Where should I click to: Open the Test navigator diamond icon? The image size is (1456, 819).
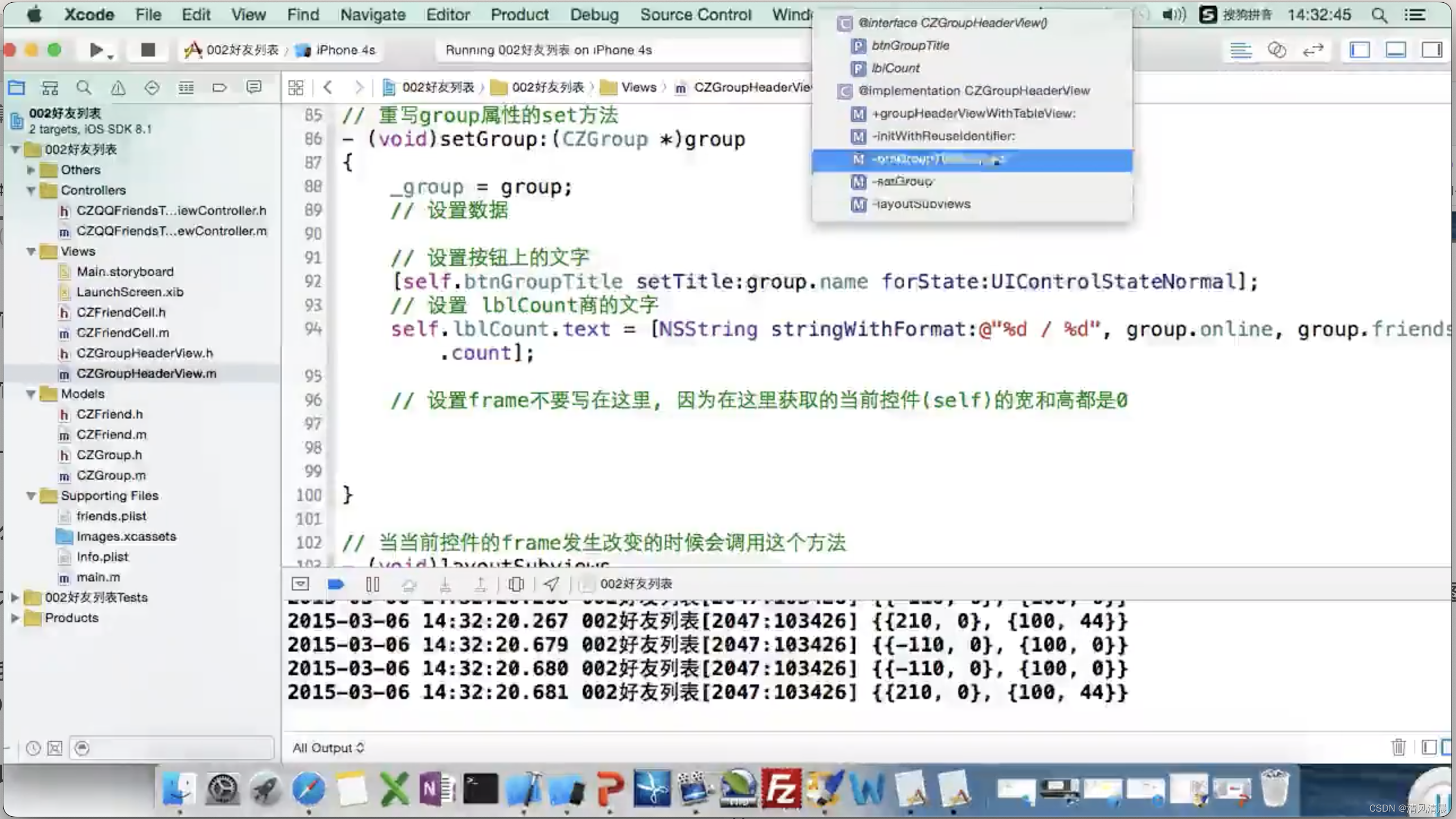(x=152, y=88)
